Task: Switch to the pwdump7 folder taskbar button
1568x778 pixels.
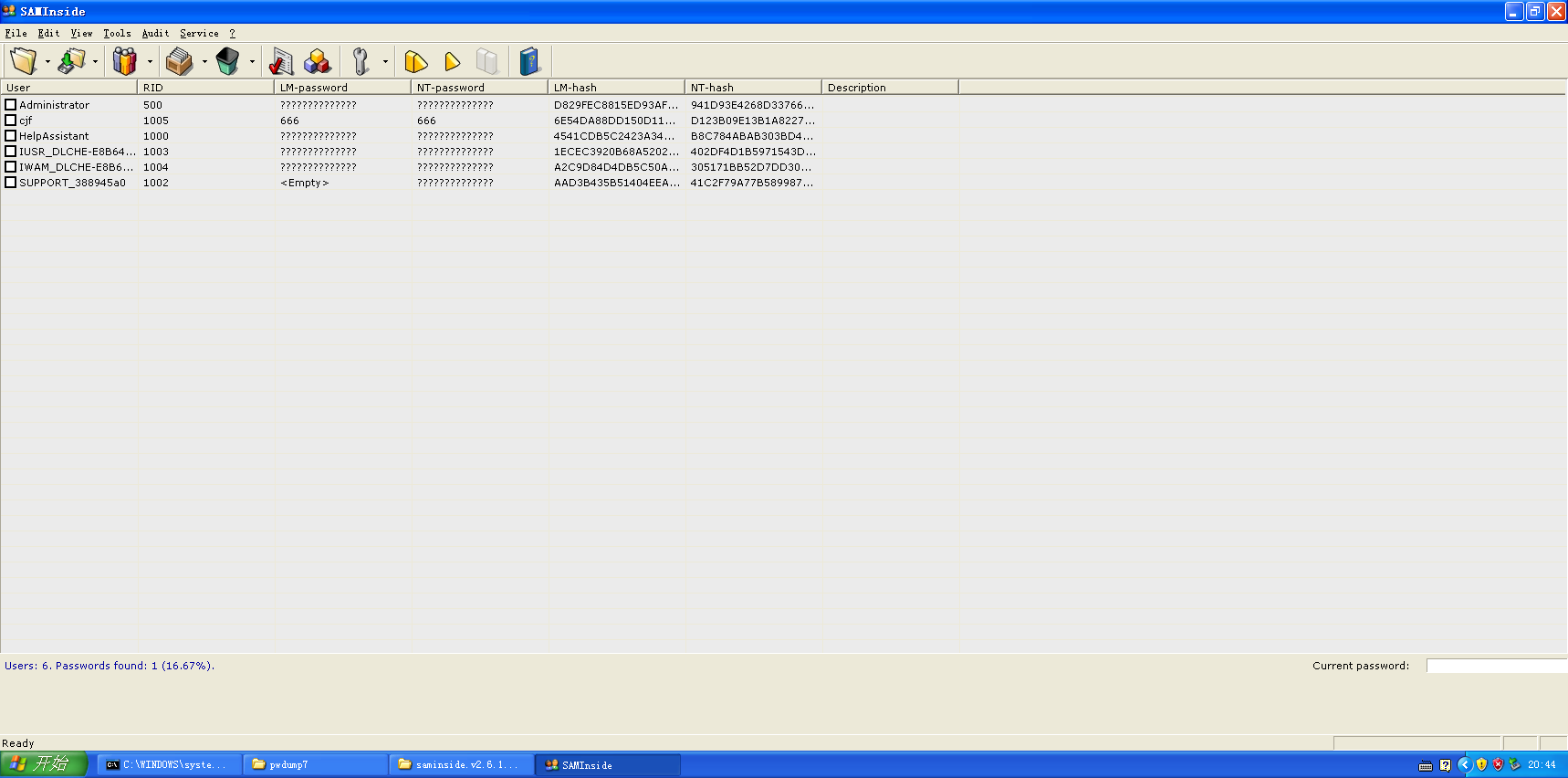Action: click(x=316, y=765)
